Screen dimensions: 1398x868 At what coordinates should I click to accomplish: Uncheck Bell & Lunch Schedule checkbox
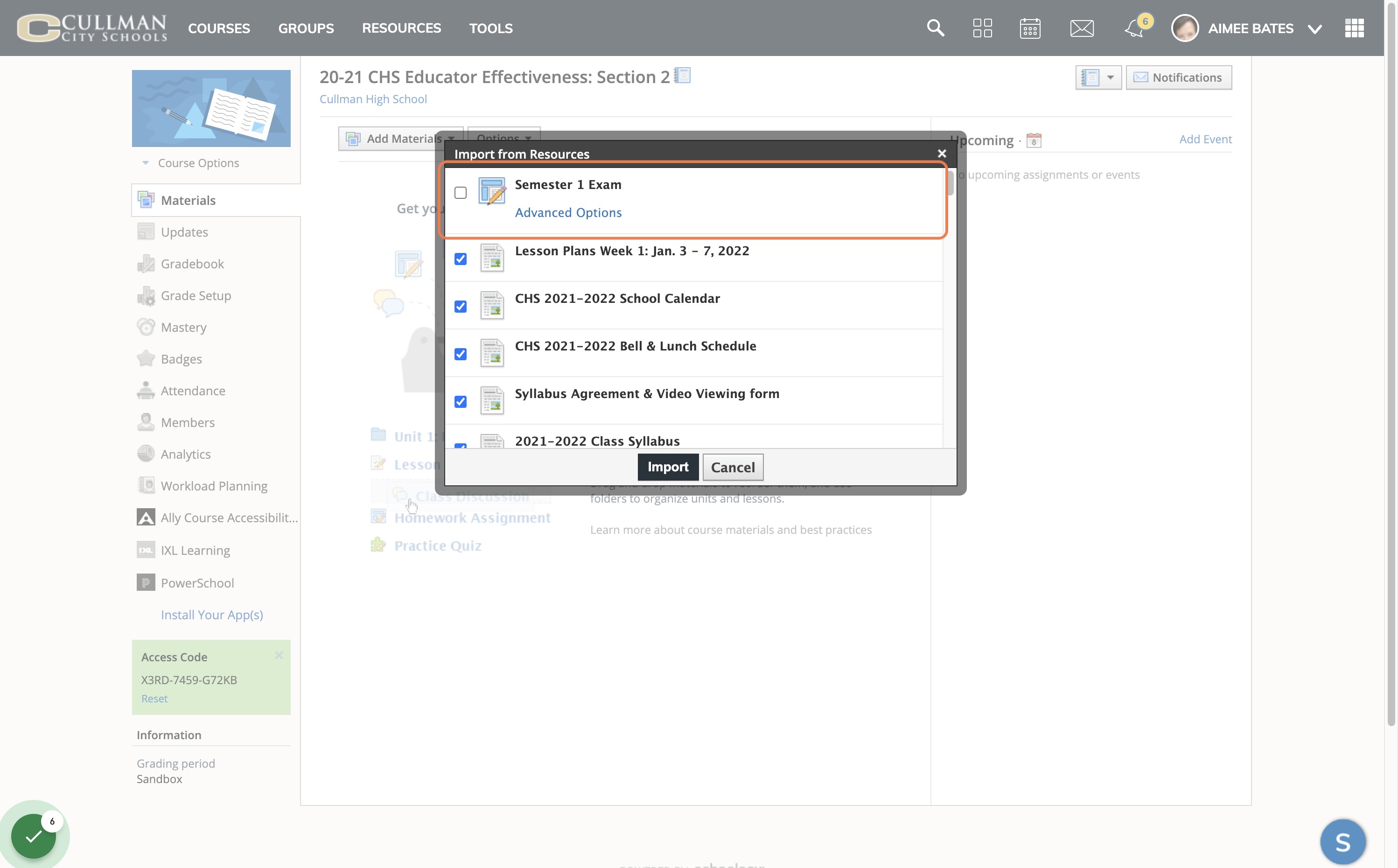460,354
